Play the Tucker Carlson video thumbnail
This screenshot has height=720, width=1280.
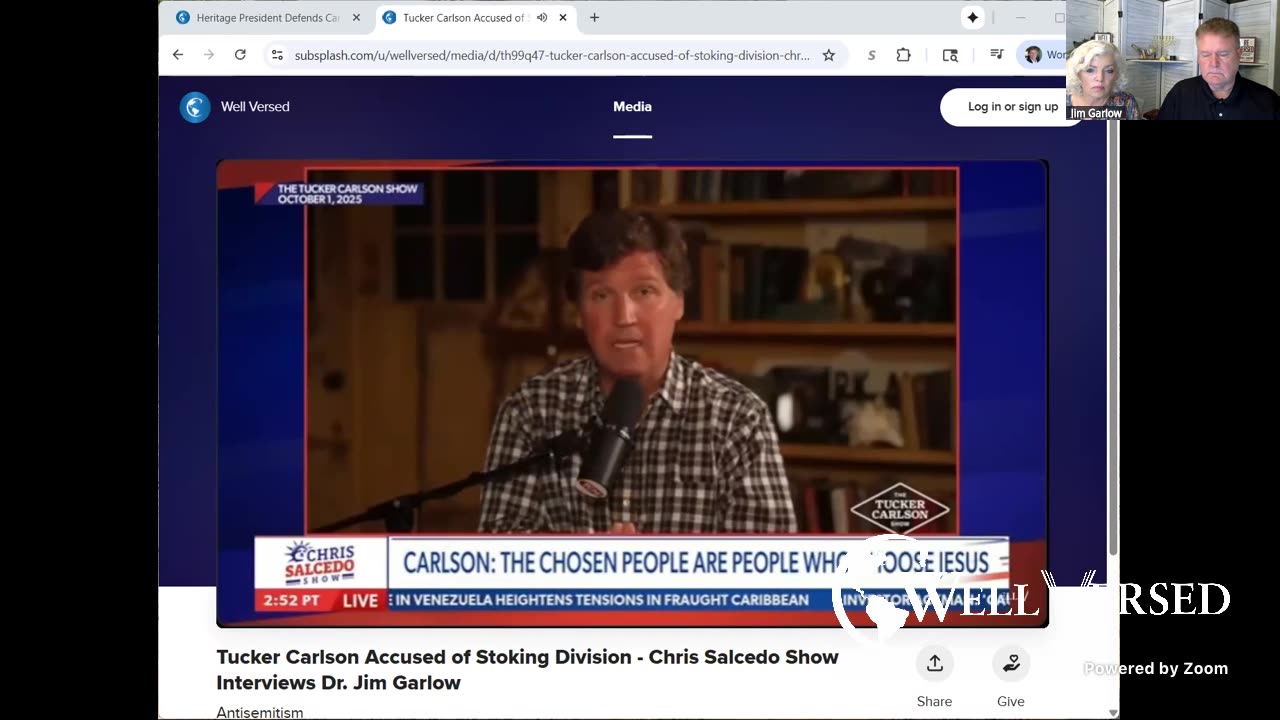coord(632,393)
